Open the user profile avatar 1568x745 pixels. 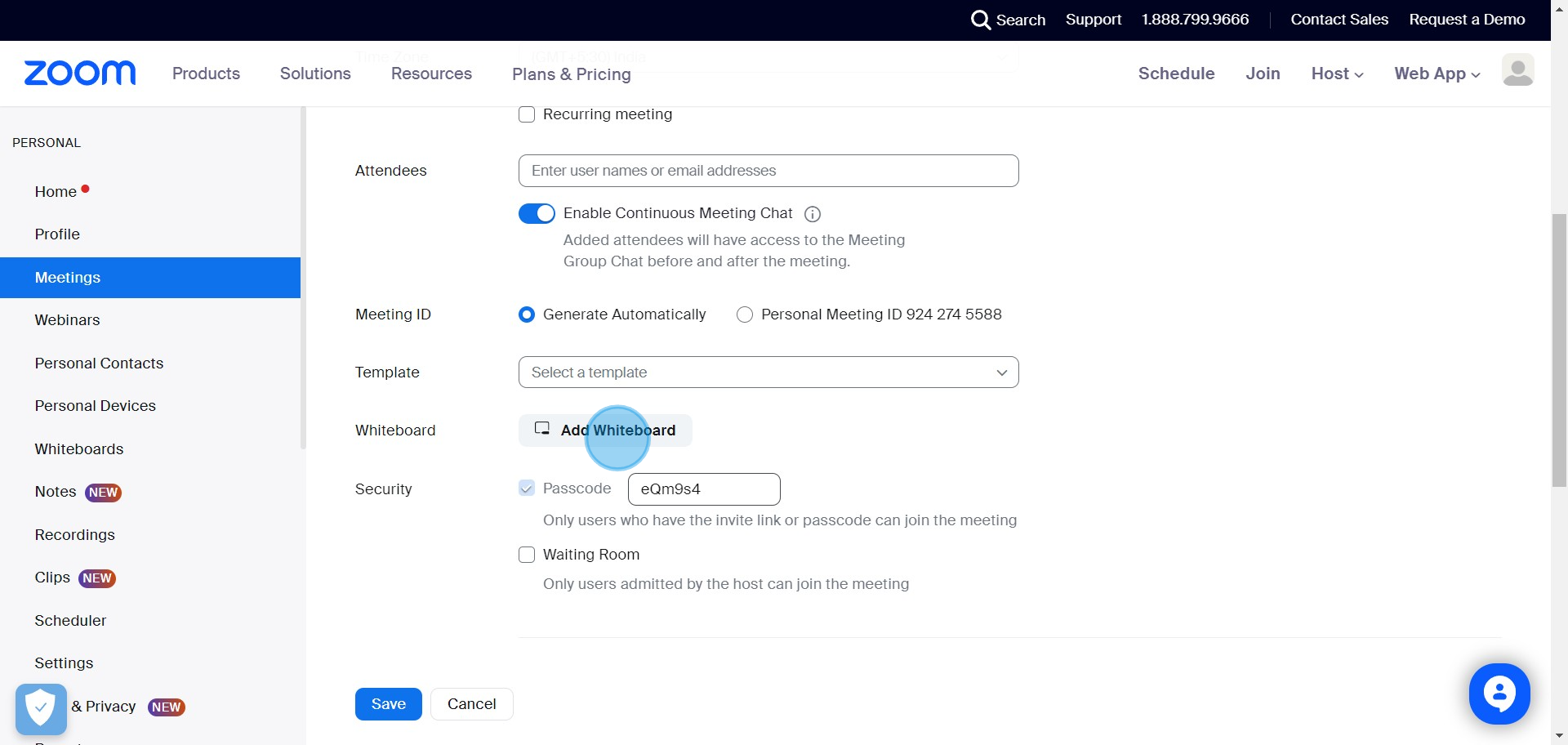pyautogui.click(x=1517, y=70)
